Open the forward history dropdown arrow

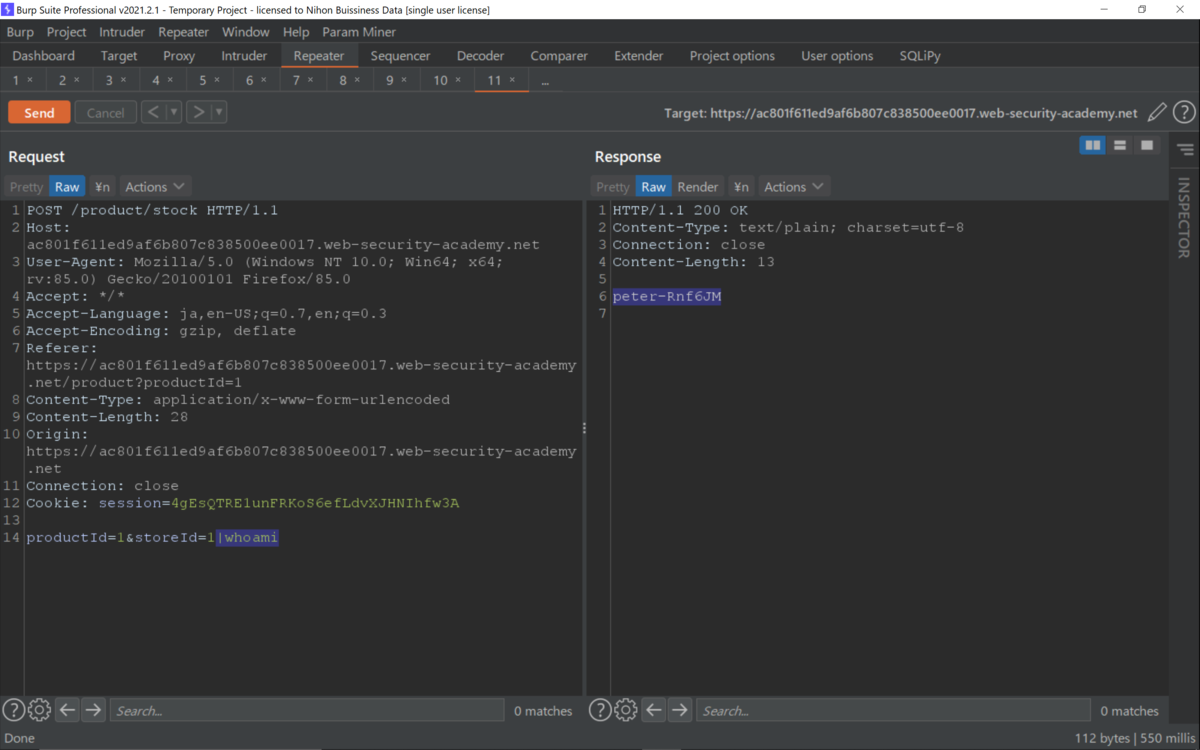(x=219, y=112)
